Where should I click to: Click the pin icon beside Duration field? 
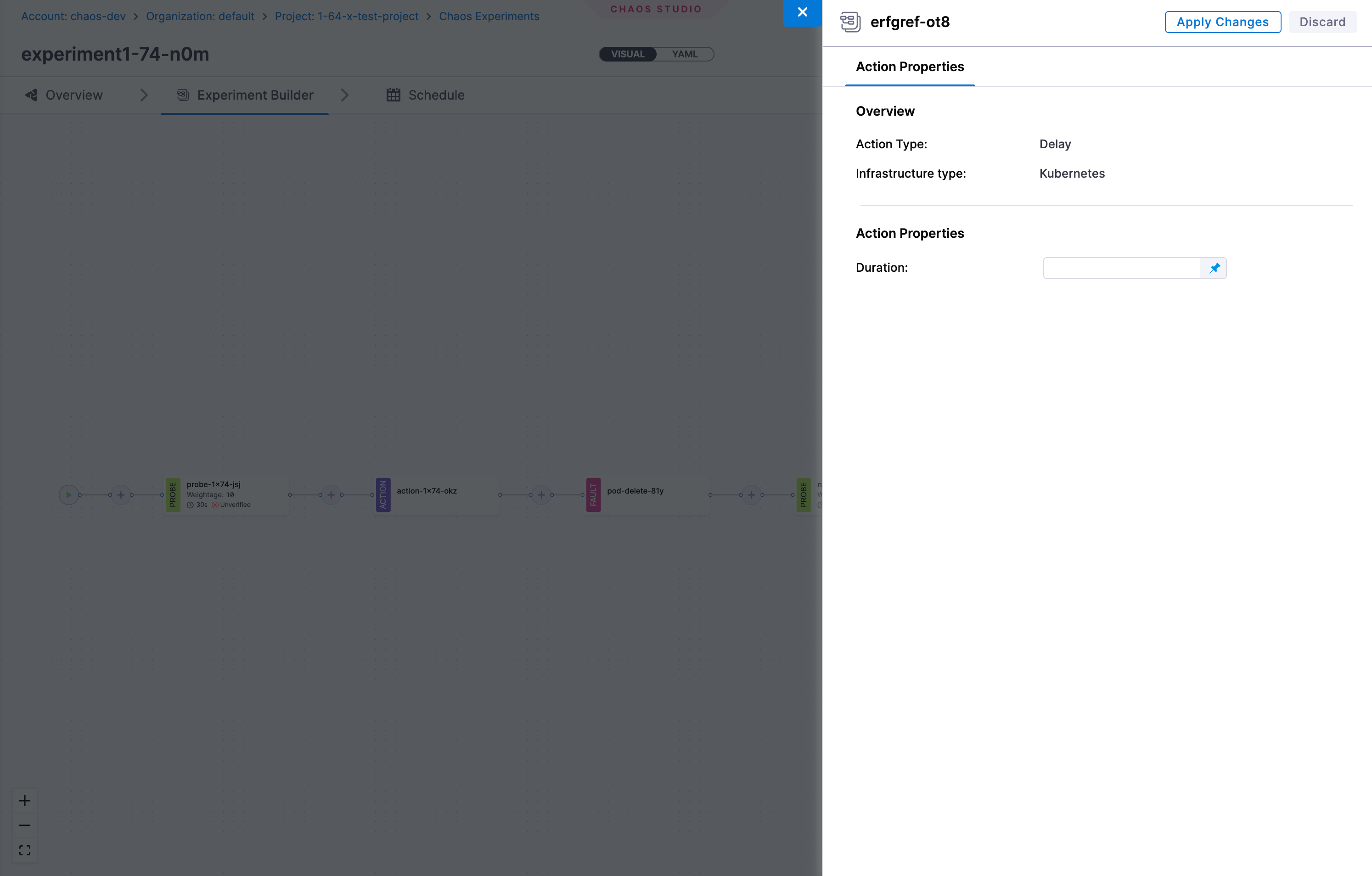(x=1214, y=268)
